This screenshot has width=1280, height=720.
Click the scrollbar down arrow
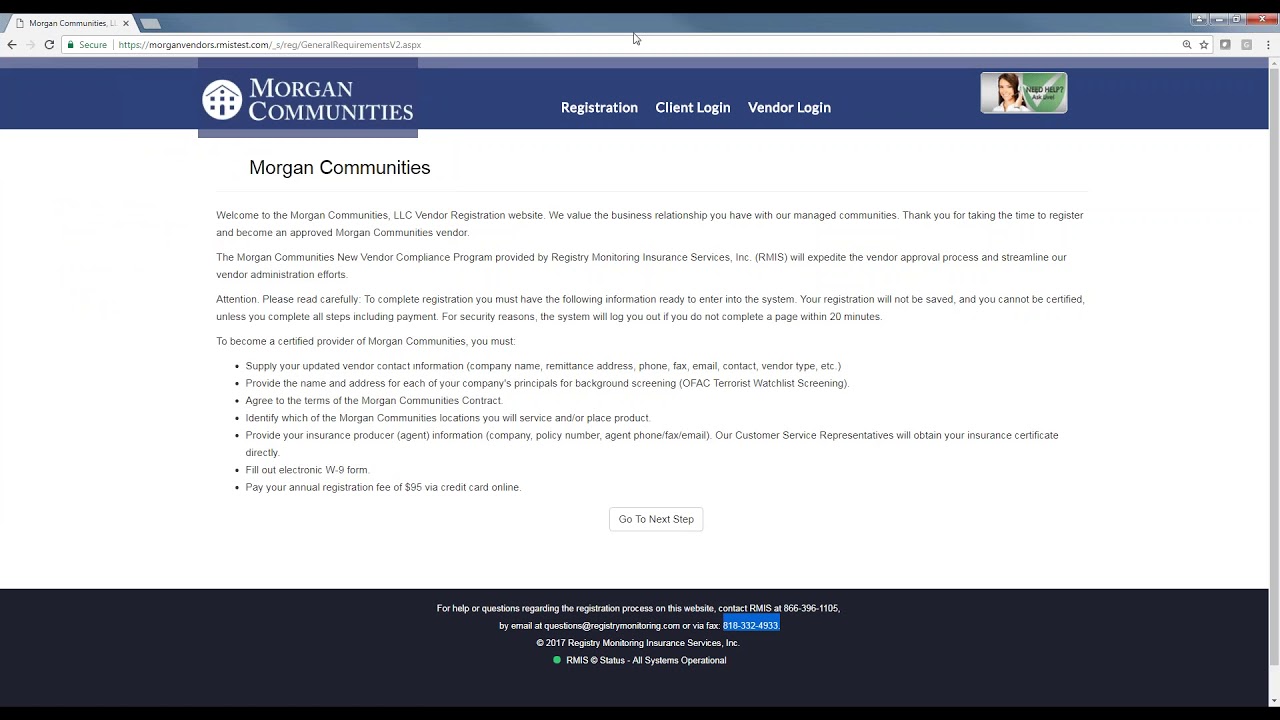[1274, 700]
